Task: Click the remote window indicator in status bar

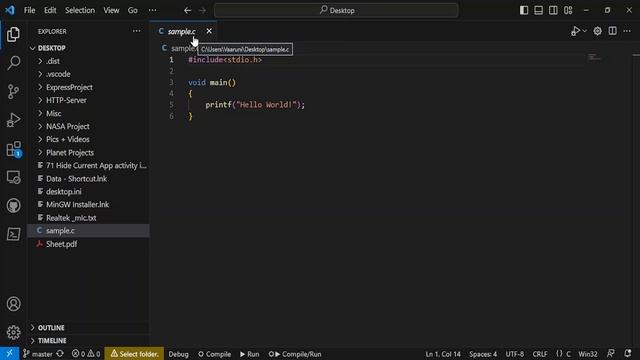Action: pos(9,353)
